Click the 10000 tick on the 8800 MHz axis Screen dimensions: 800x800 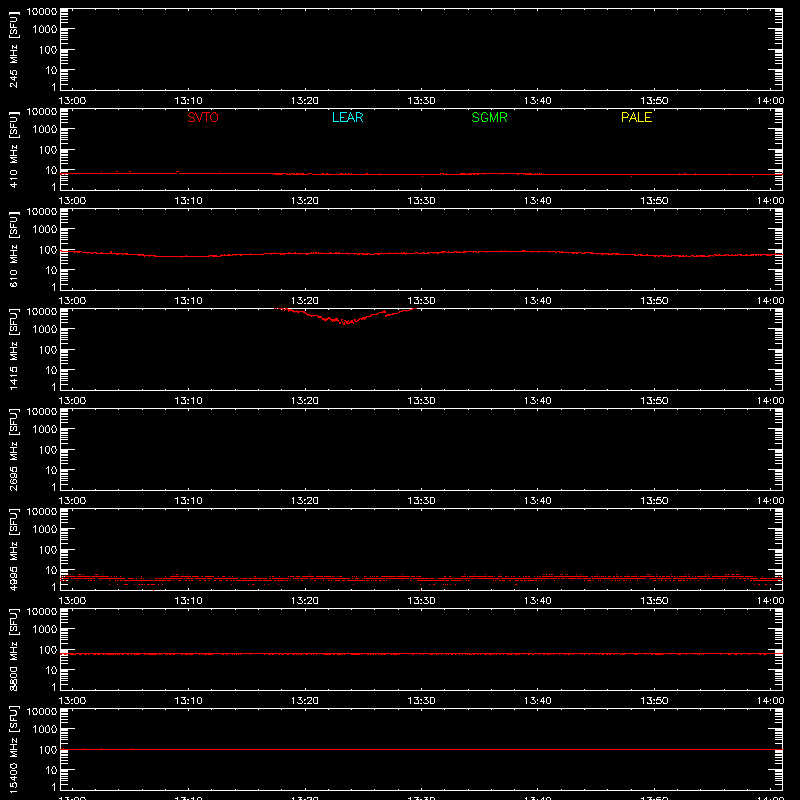click(42, 612)
